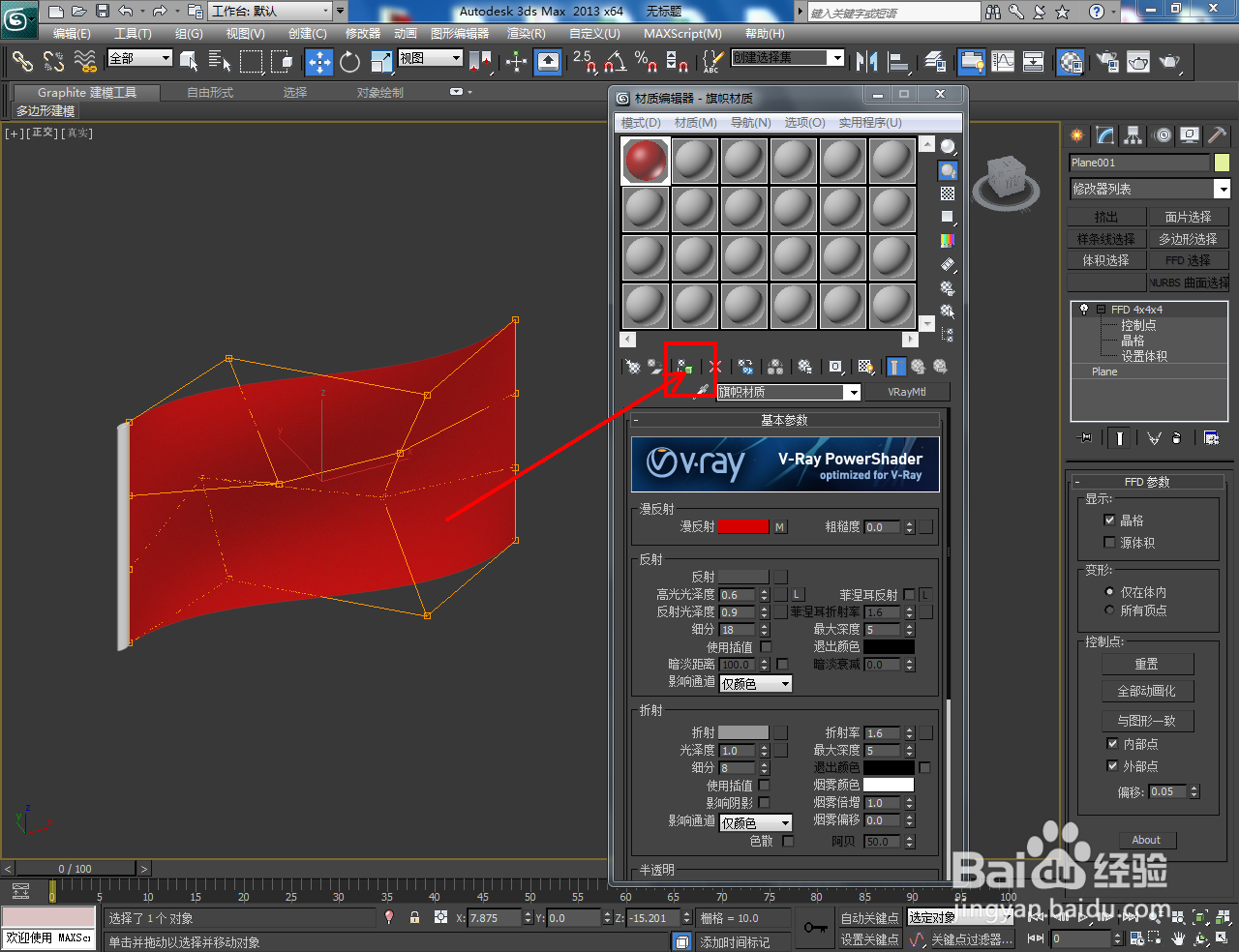Viewport: 1239px width, 952px height.
Task: Click the VRayMtl material type button
Action: [906, 392]
